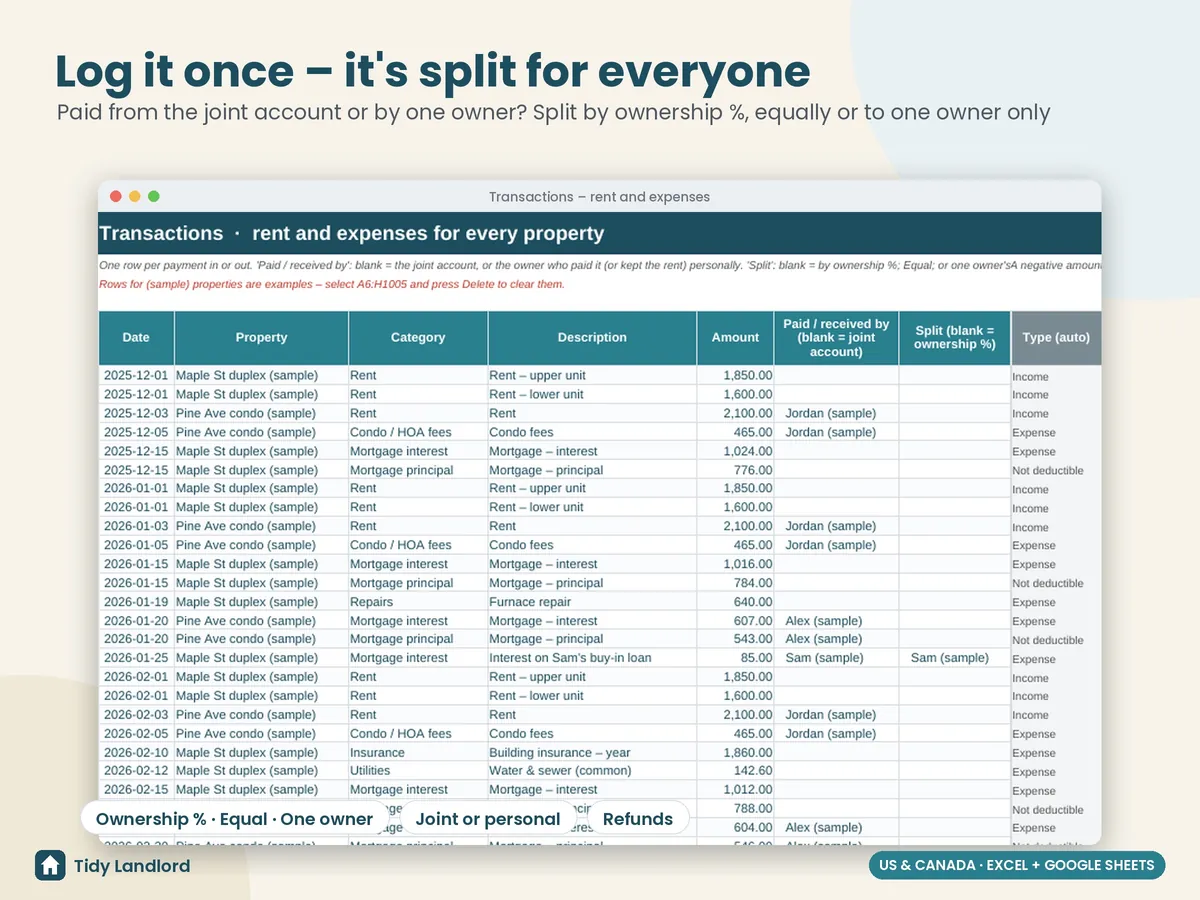
Task: Click the amount cell "85.00"
Action: coord(735,658)
